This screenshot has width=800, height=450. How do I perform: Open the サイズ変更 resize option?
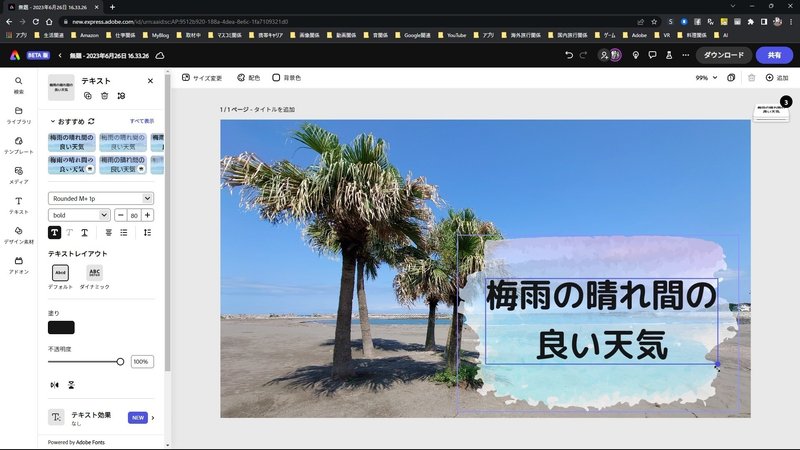[202, 78]
